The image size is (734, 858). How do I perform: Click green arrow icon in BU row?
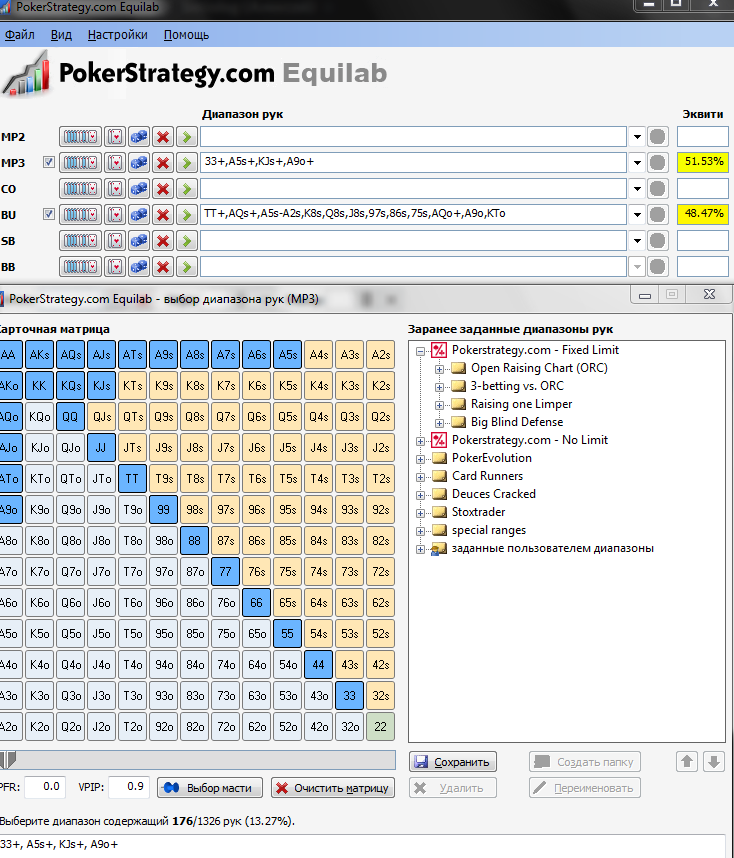point(187,214)
